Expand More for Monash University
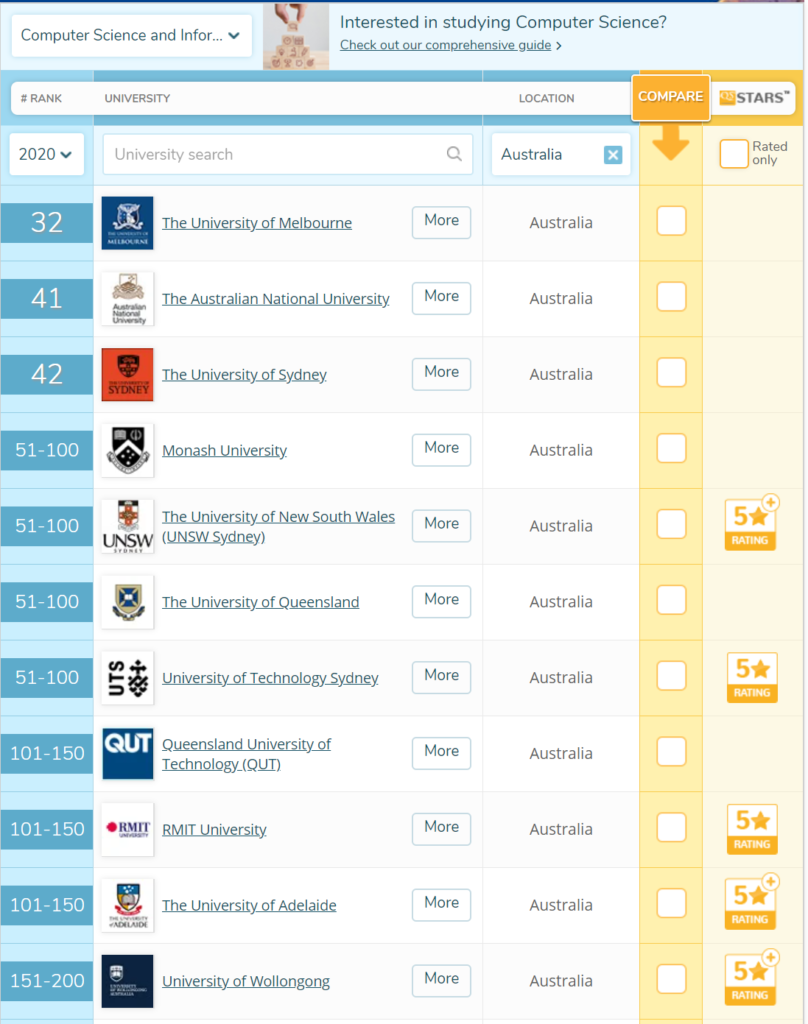 [x=442, y=449]
